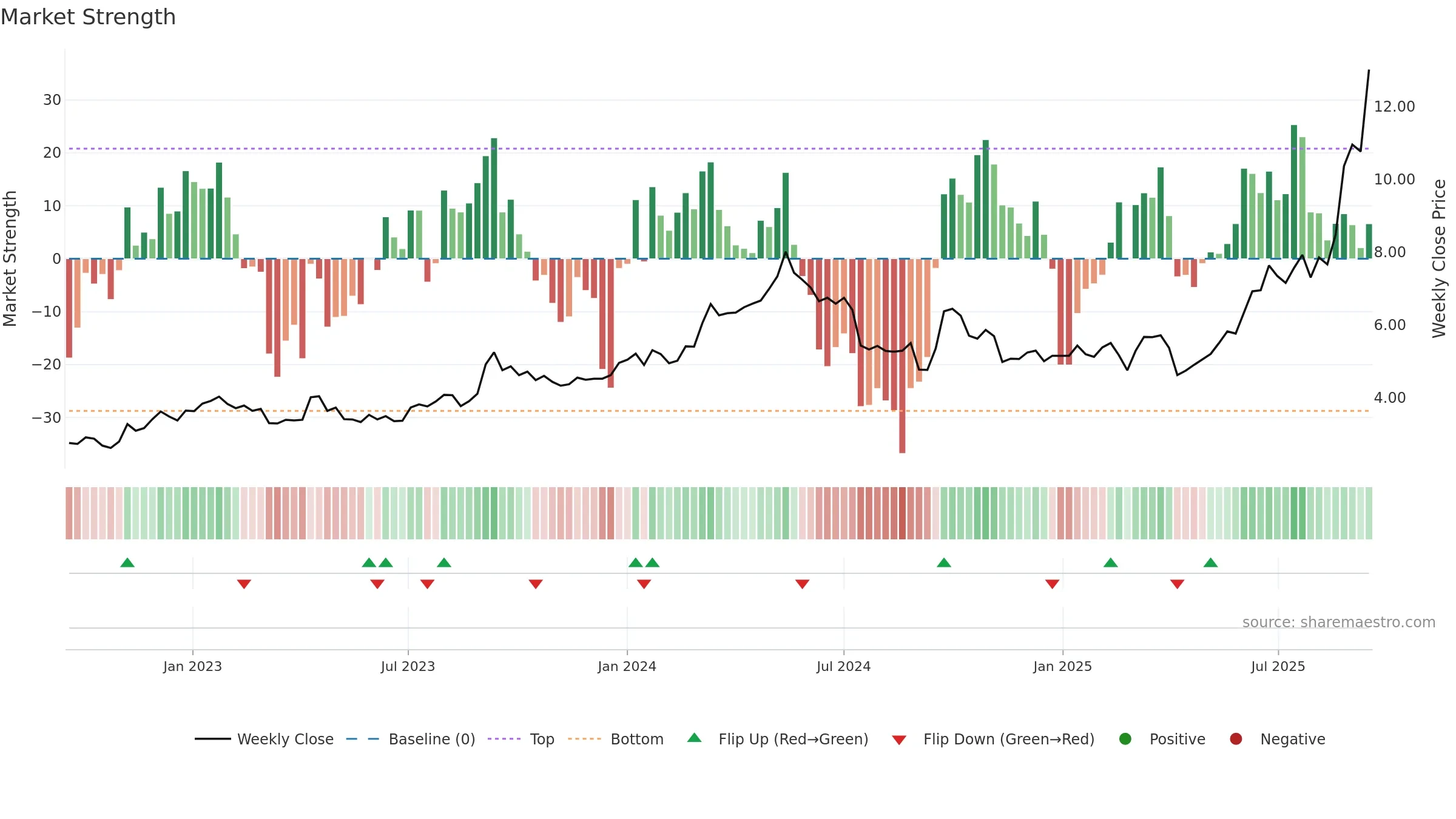Select the flip-down triangle just before Jan 2025
The height and width of the screenshot is (819, 1456).
tap(1053, 584)
